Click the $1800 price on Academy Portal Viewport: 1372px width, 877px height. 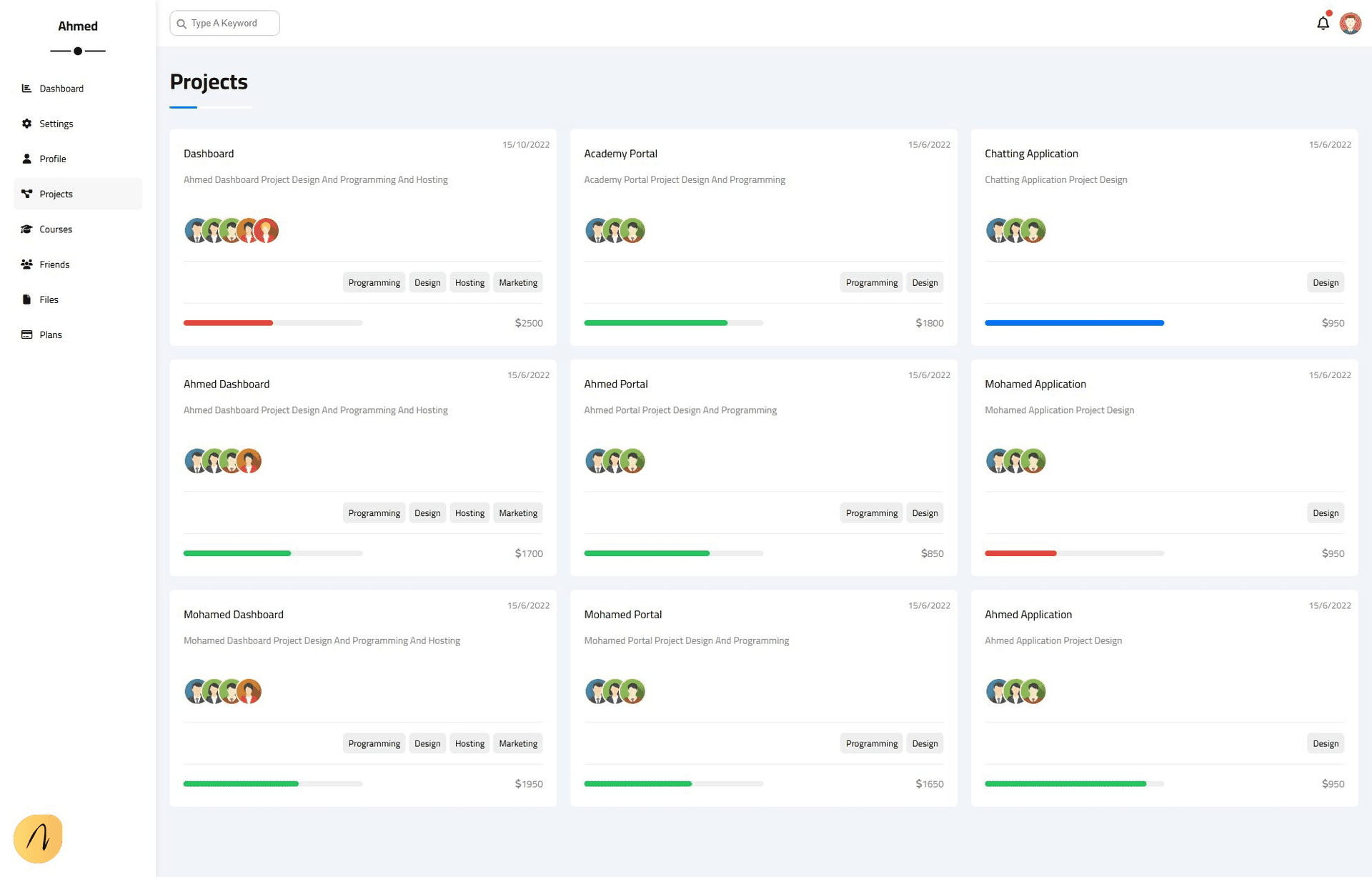(x=930, y=323)
